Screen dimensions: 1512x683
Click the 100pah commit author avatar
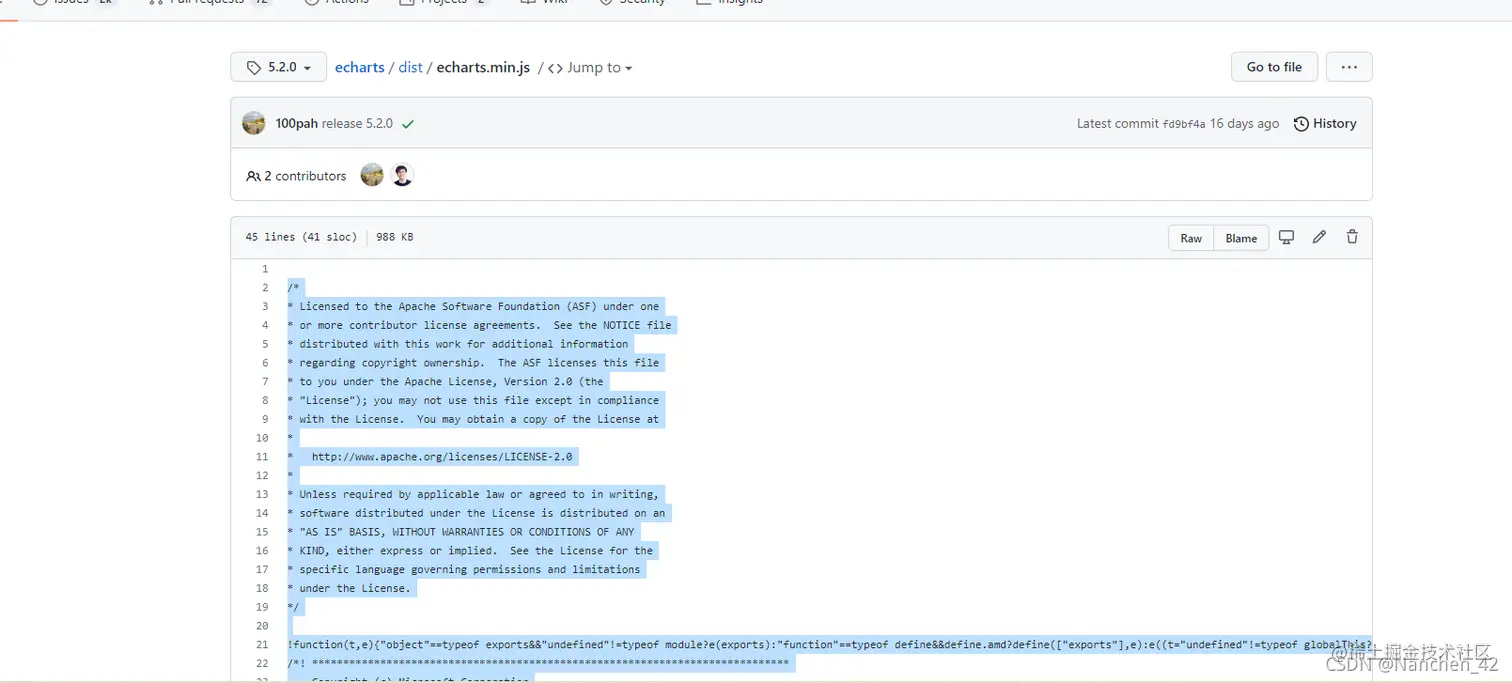click(254, 123)
